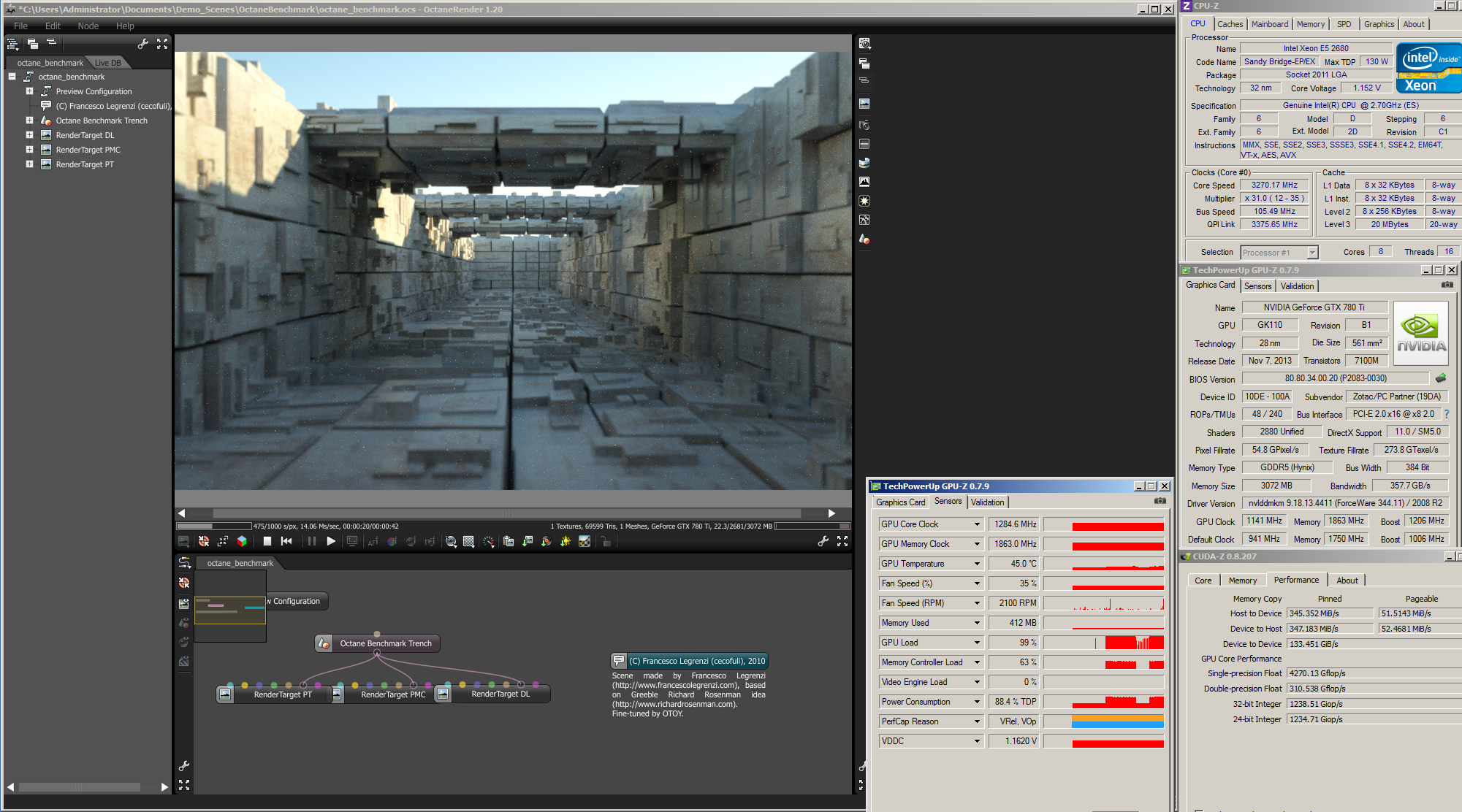Viewport: 1462px width, 812px height.
Task: Expand the RenderTarget PT tree node
Action: click(29, 164)
